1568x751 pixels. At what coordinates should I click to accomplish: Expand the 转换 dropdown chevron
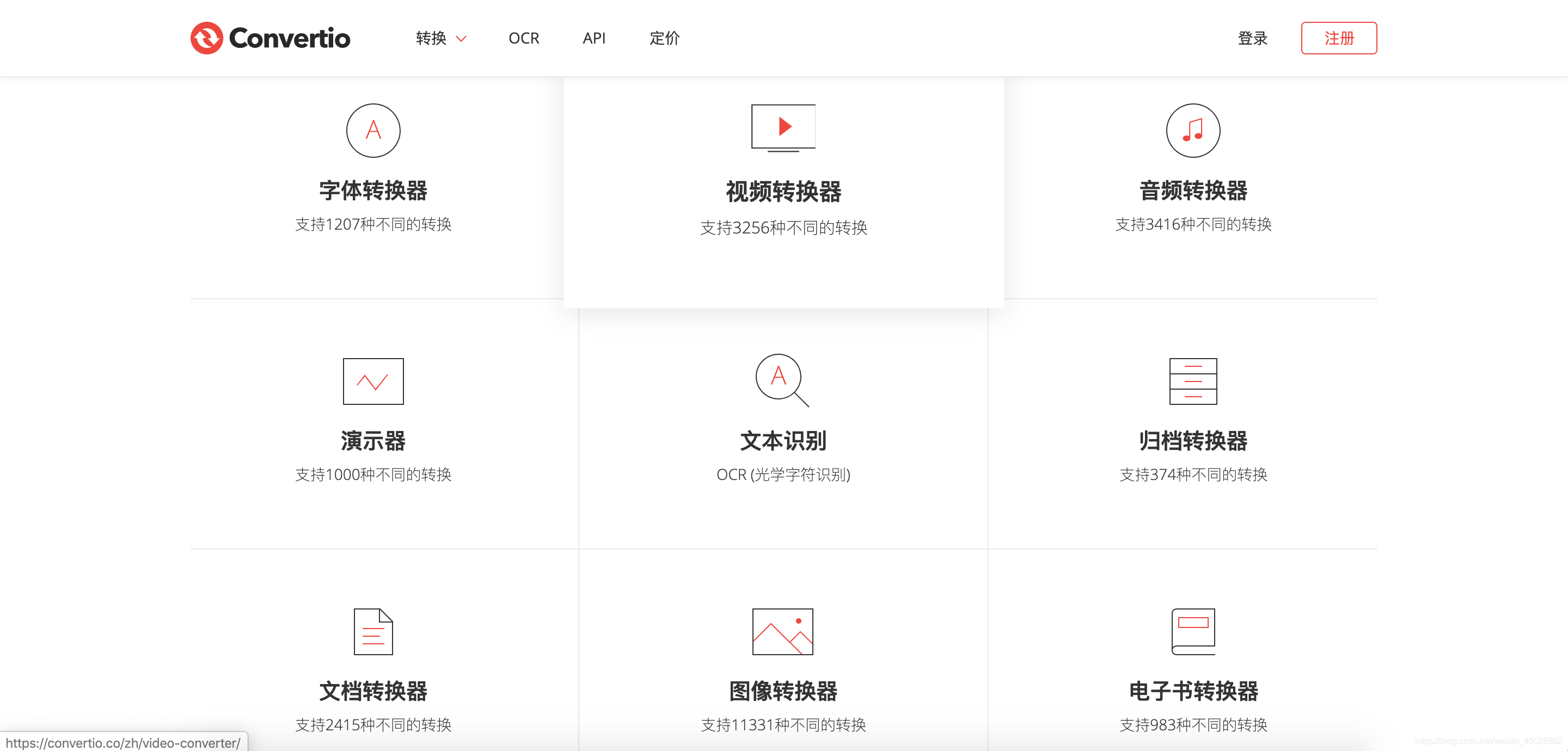click(x=461, y=39)
